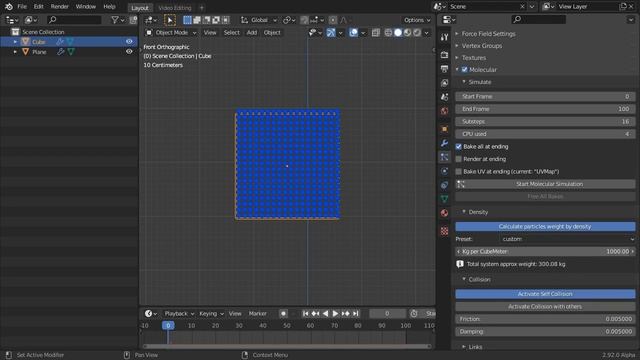Open the Global transform orientation dropdown

tap(259, 20)
